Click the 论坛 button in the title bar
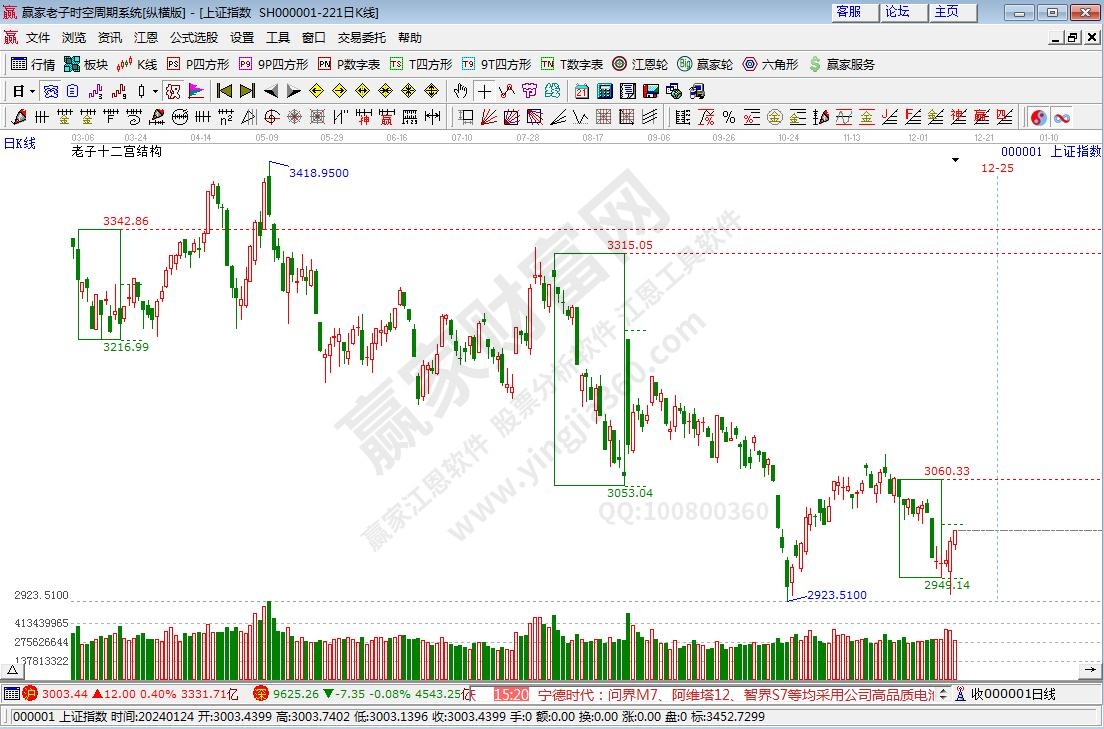The width and height of the screenshot is (1104, 729). (897, 12)
